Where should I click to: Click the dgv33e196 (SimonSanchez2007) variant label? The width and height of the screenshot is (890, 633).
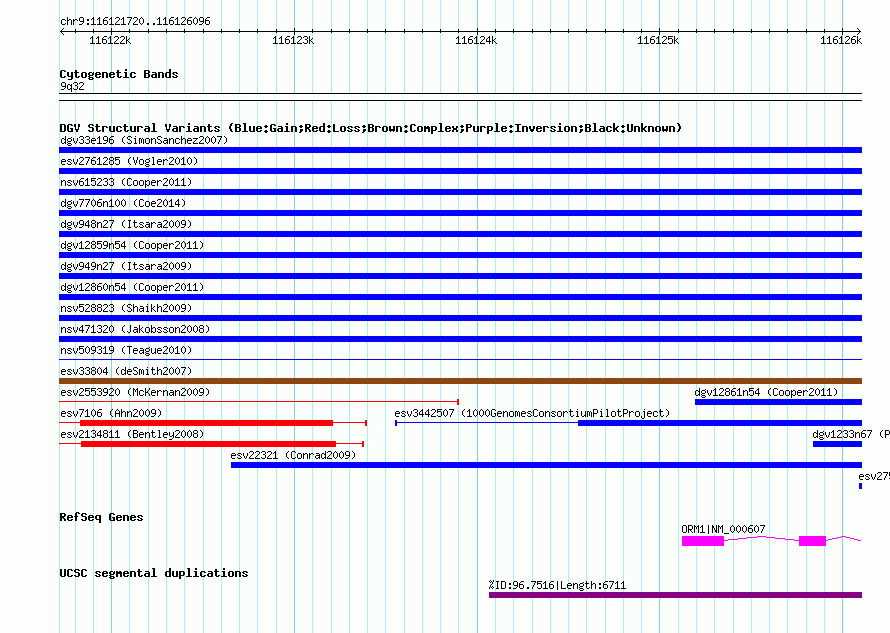[x=144, y=140]
